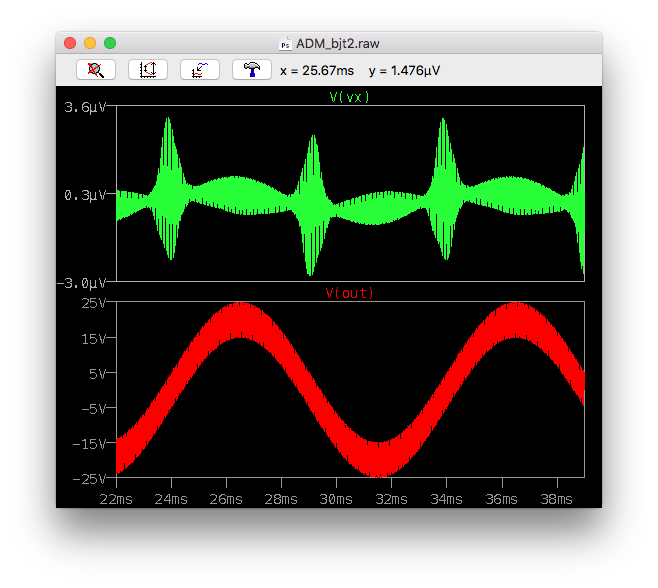Minimize the window with the yellow button
The height and width of the screenshot is (588, 658).
(x=90, y=43)
